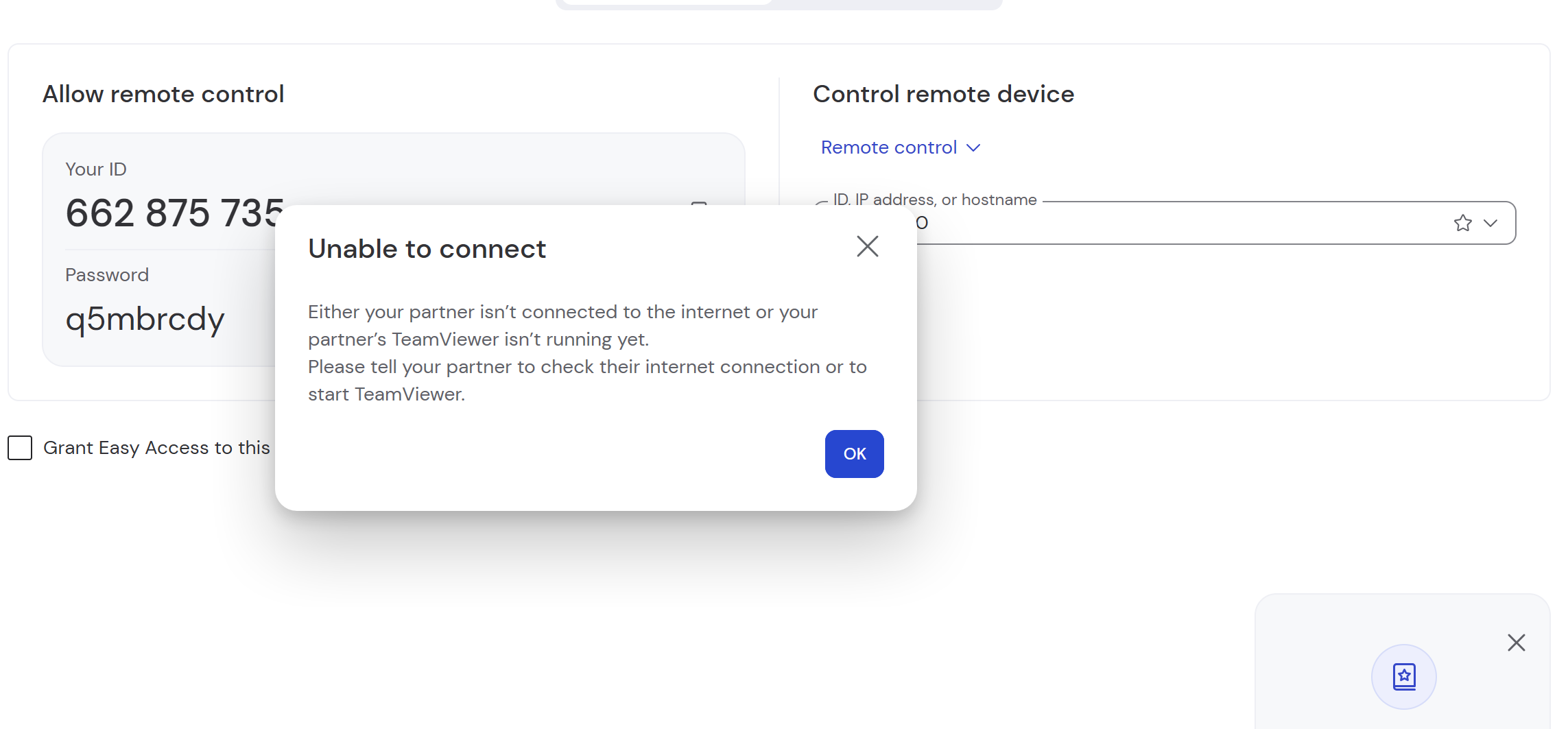Open the bookmark star circle icon

coord(1403,676)
